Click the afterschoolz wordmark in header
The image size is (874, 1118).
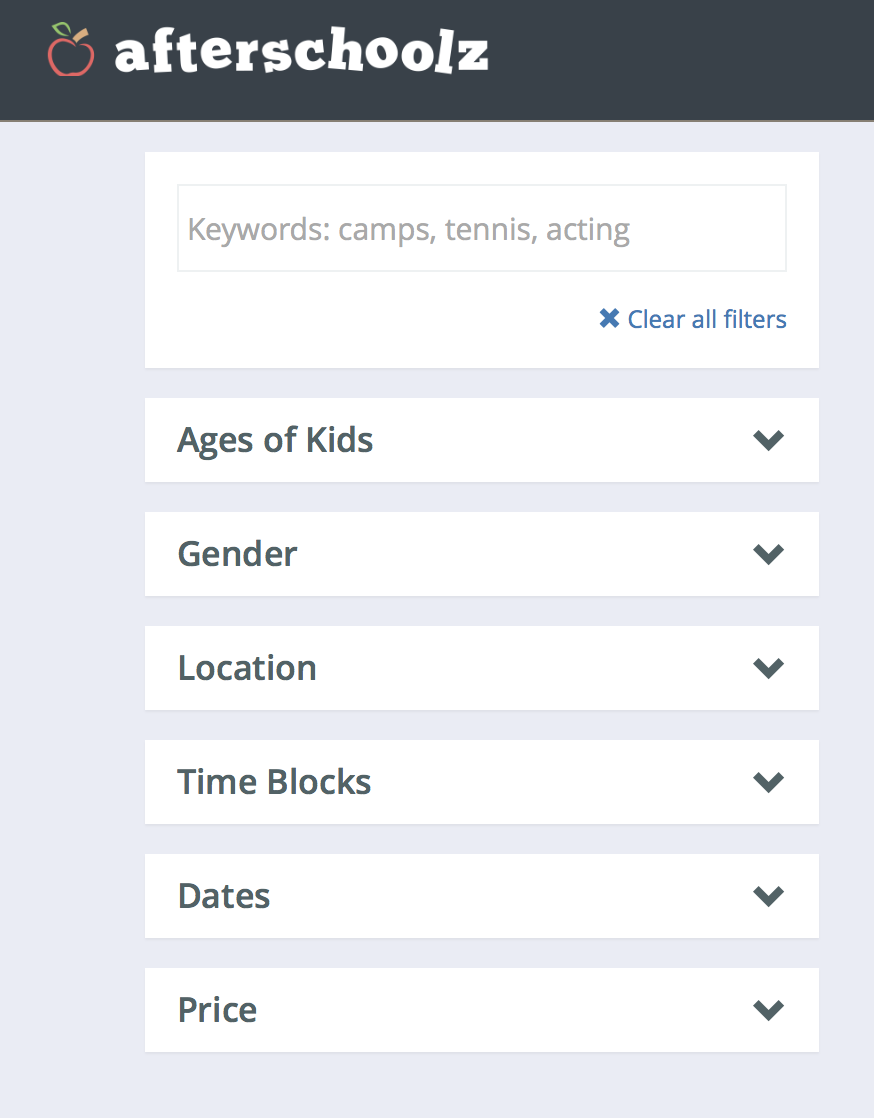tap(301, 53)
